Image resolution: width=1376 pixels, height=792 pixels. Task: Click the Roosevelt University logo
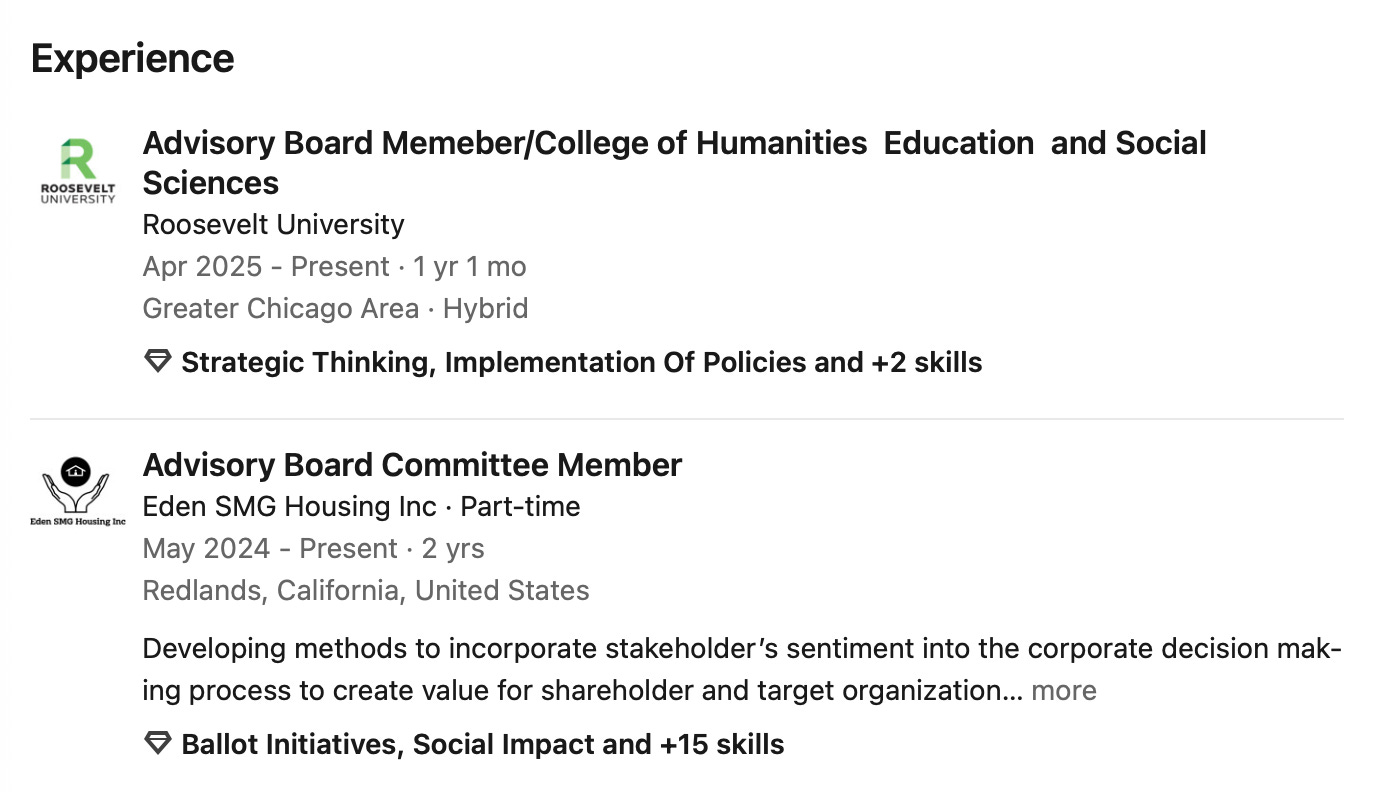[x=78, y=171]
